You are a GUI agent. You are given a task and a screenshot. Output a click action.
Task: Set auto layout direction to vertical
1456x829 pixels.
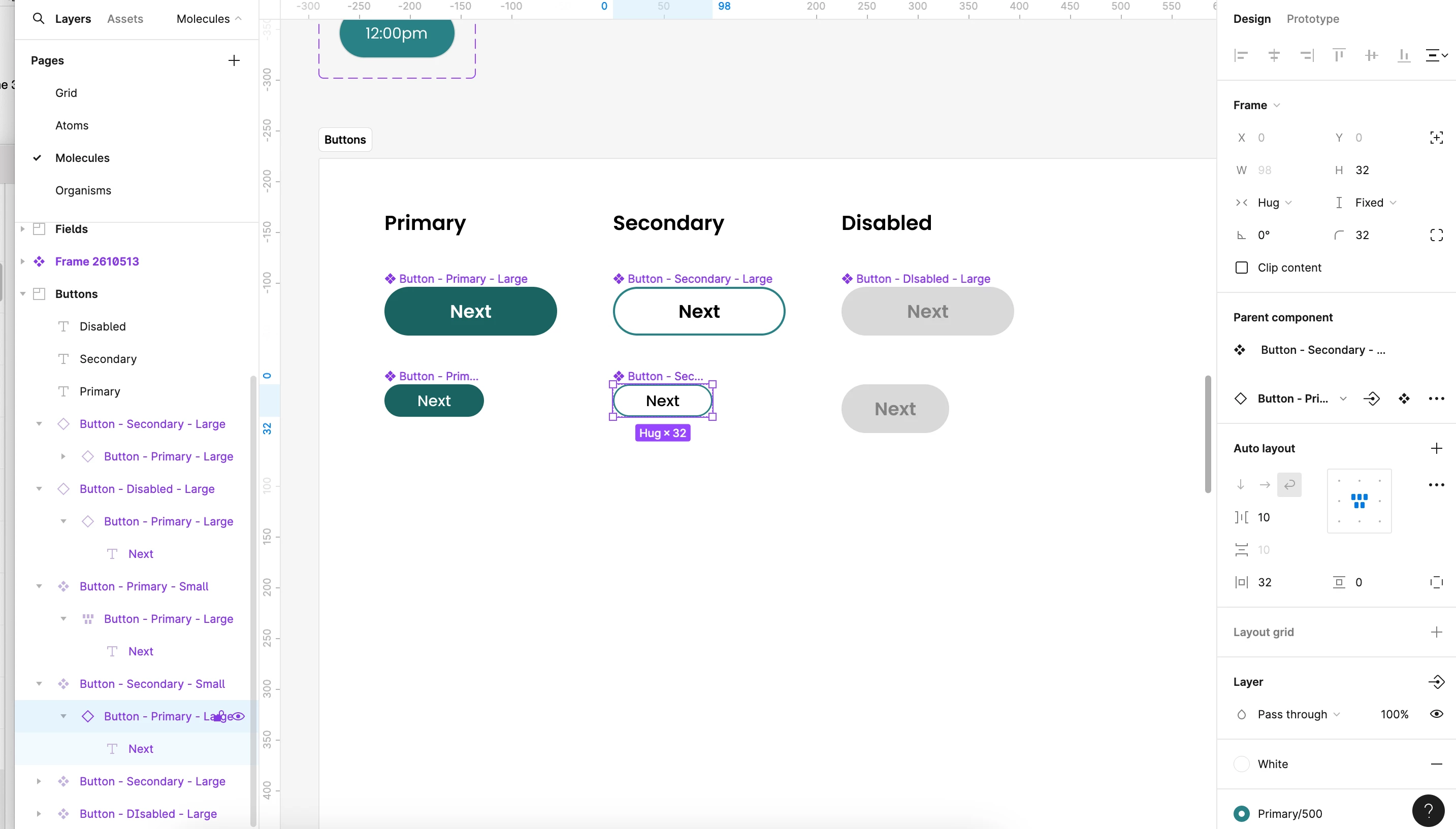(x=1241, y=484)
